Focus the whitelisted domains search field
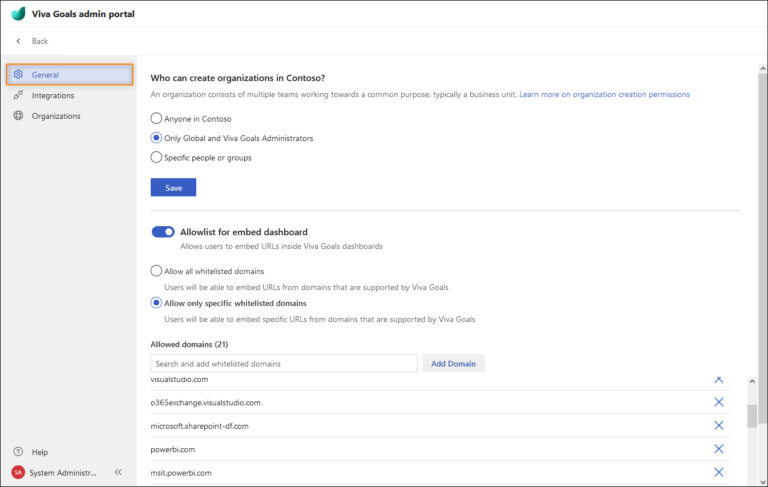Viewport: 768px width, 487px height. 283,363
